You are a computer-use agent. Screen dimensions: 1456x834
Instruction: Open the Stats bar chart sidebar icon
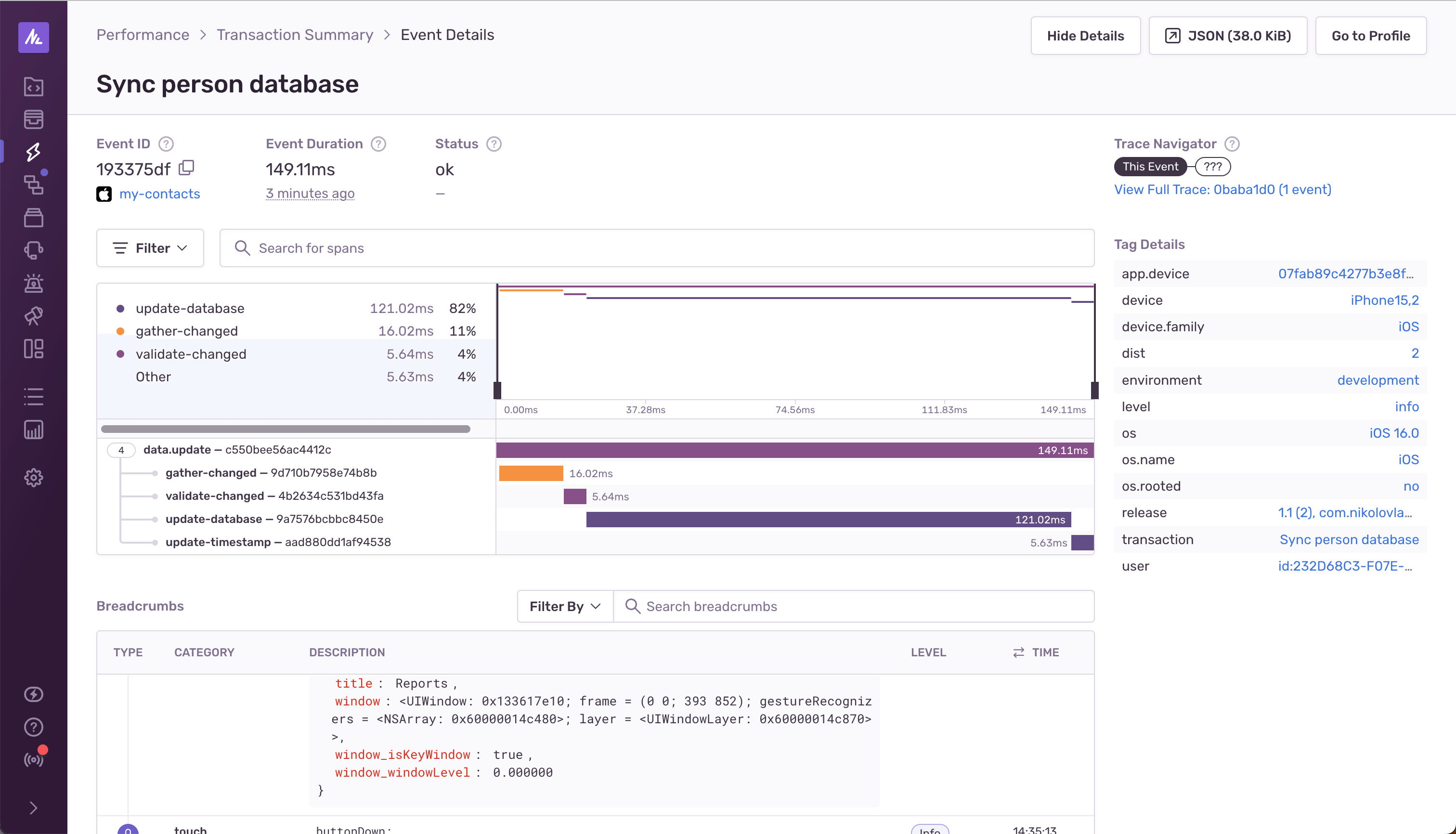coord(33,430)
